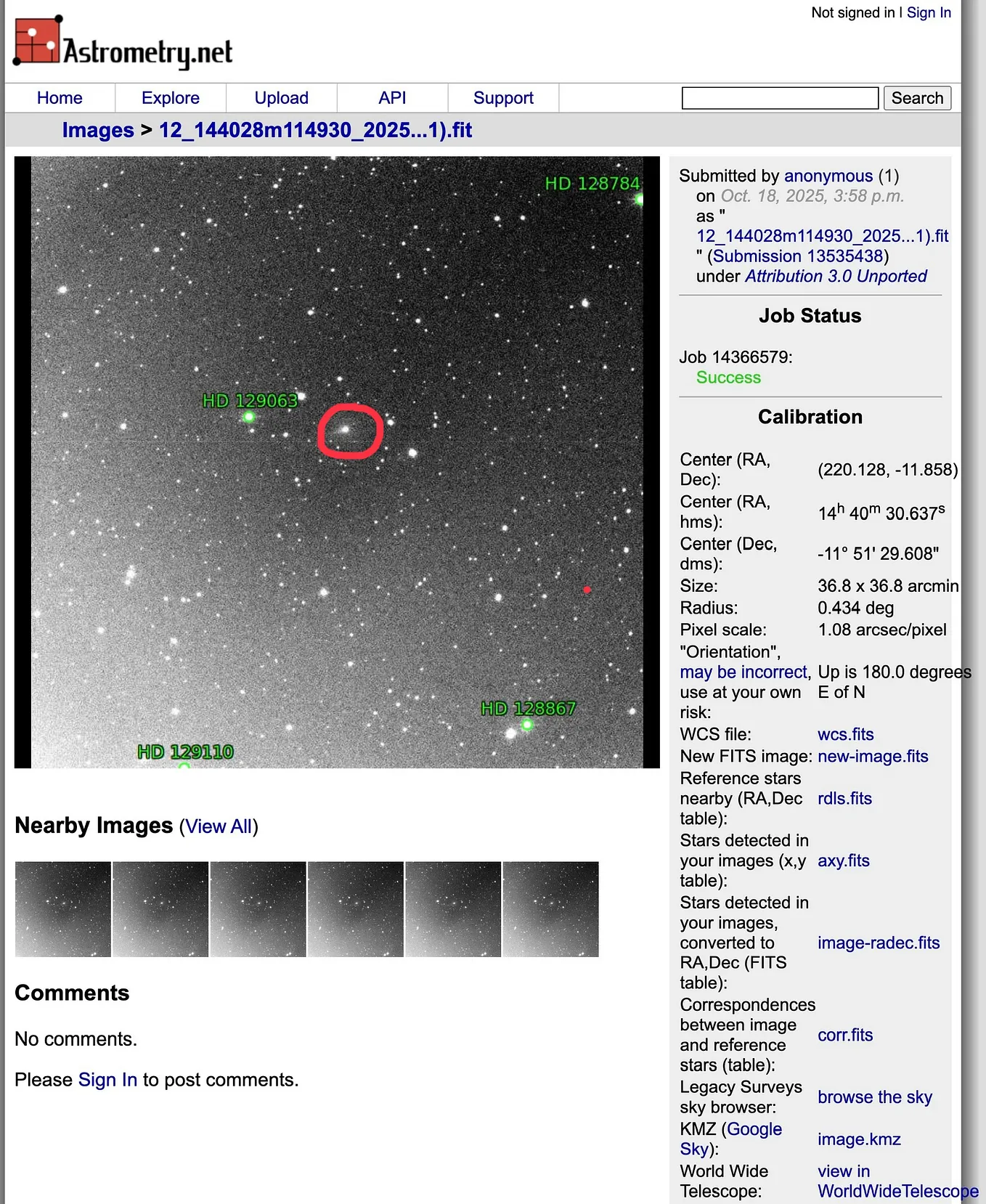Select the center value (220.128, -11.858)
Viewport: 986px width, 1204px height.
[888, 470]
